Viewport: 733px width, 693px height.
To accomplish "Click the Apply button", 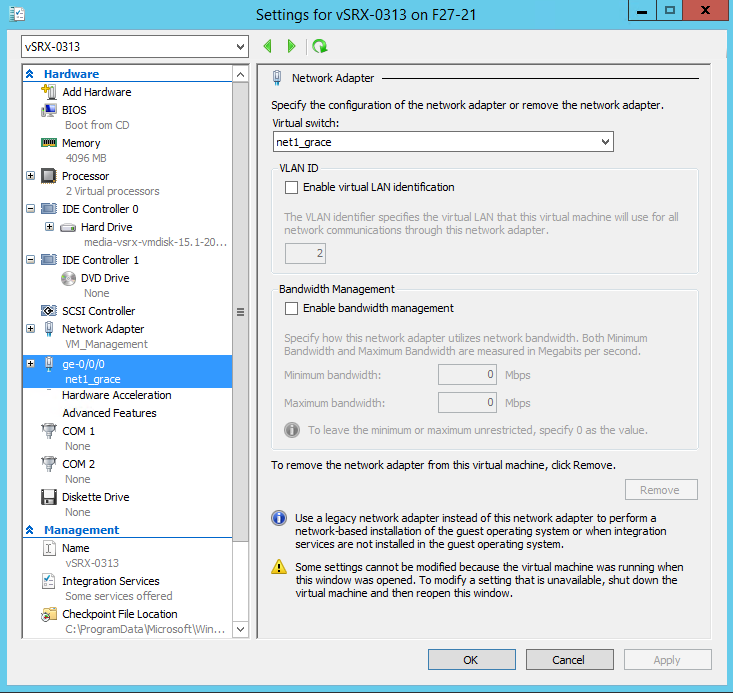I will (668, 660).
